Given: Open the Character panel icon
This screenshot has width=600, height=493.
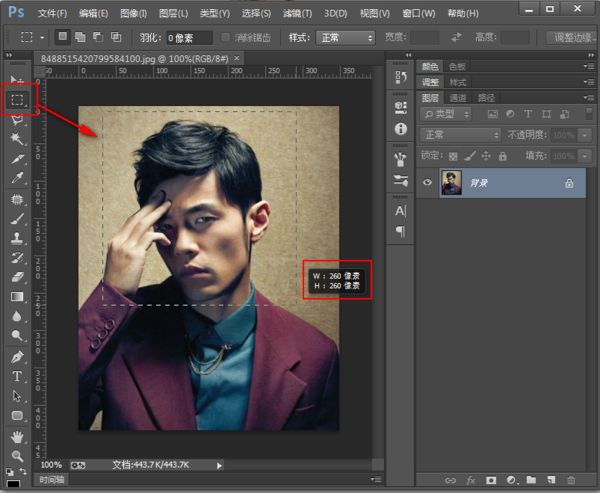Looking at the screenshot, I should (x=400, y=211).
